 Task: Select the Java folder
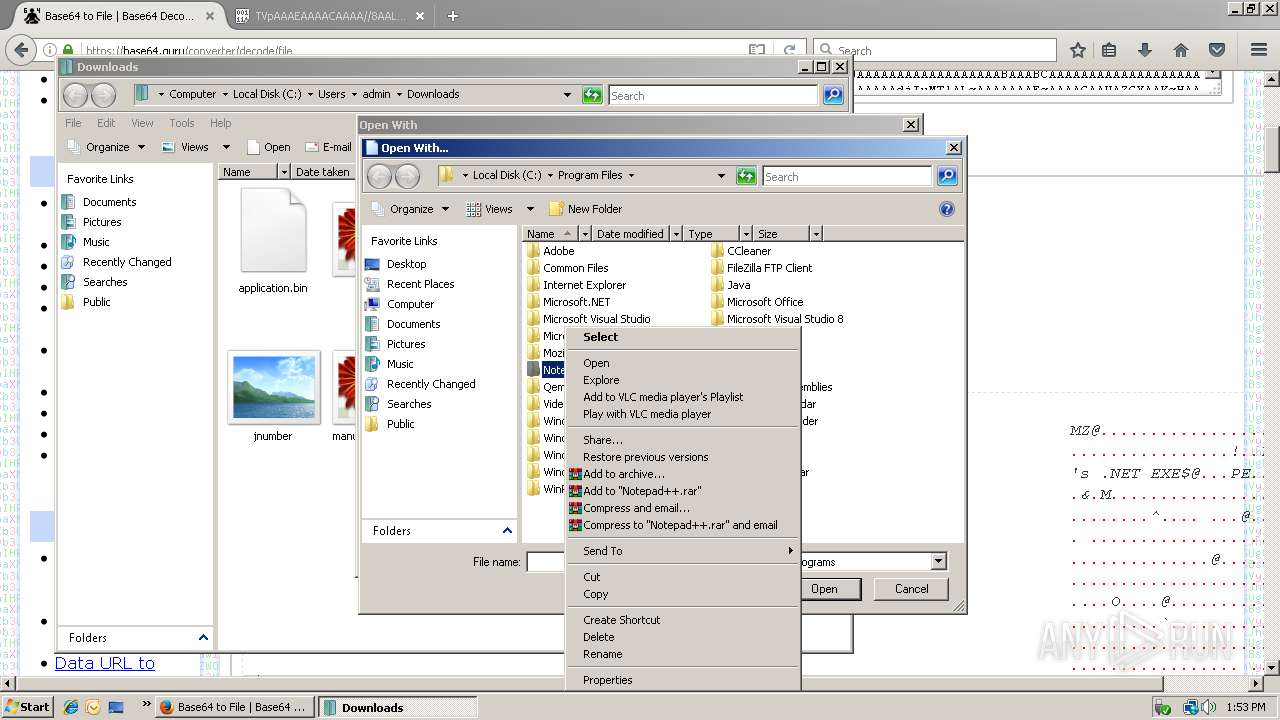(x=730, y=285)
